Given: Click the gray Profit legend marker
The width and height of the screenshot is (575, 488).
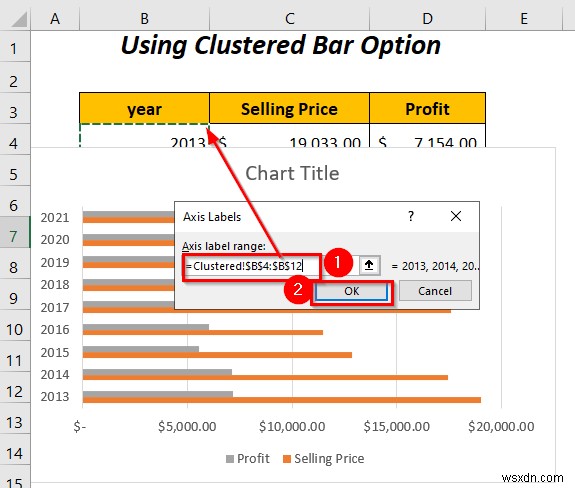Looking at the screenshot, I should tap(230, 459).
